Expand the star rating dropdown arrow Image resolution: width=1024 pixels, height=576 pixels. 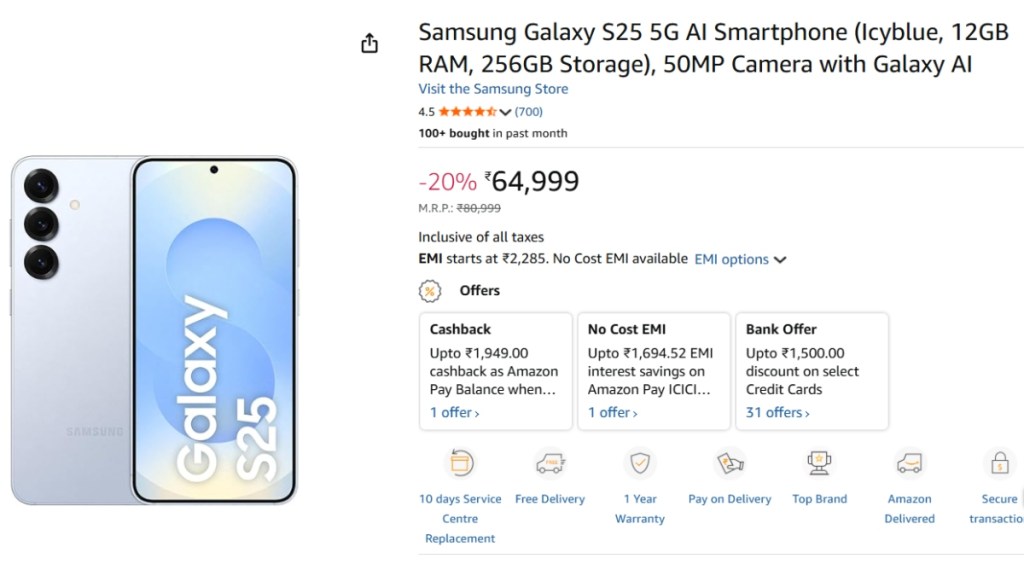click(x=505, y=112)
